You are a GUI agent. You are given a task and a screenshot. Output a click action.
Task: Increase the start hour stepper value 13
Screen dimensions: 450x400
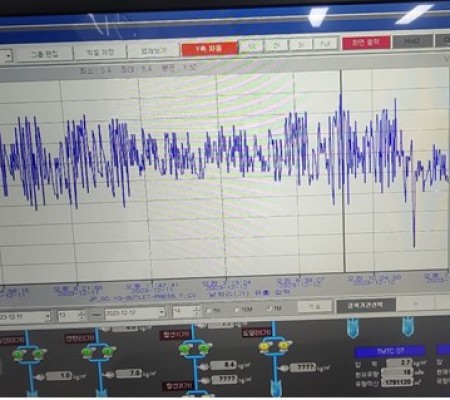[x=81, y=313]
